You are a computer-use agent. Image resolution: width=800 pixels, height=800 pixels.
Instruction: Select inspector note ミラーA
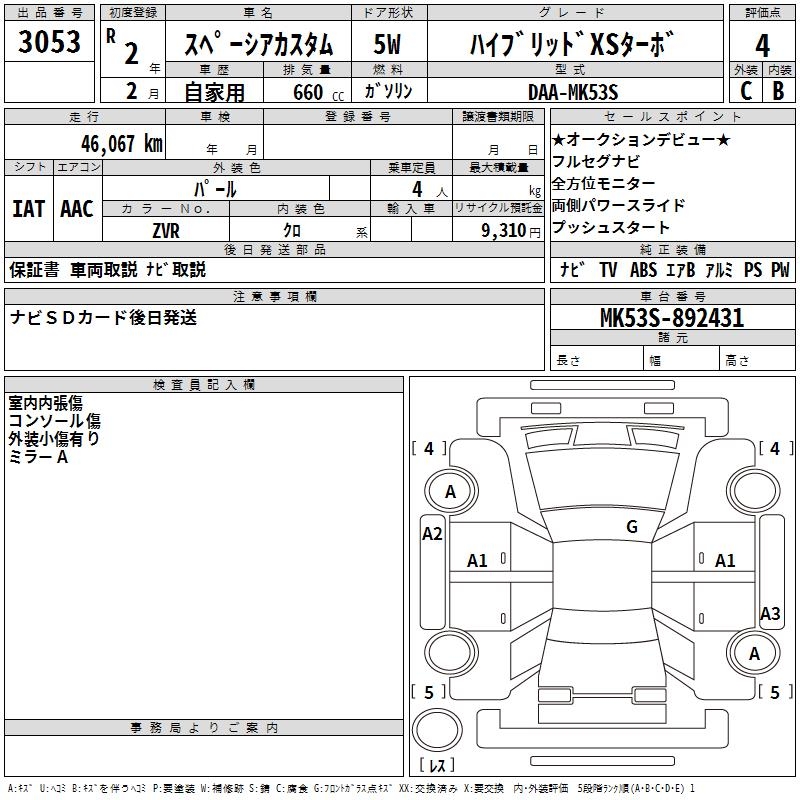(38, 457)
